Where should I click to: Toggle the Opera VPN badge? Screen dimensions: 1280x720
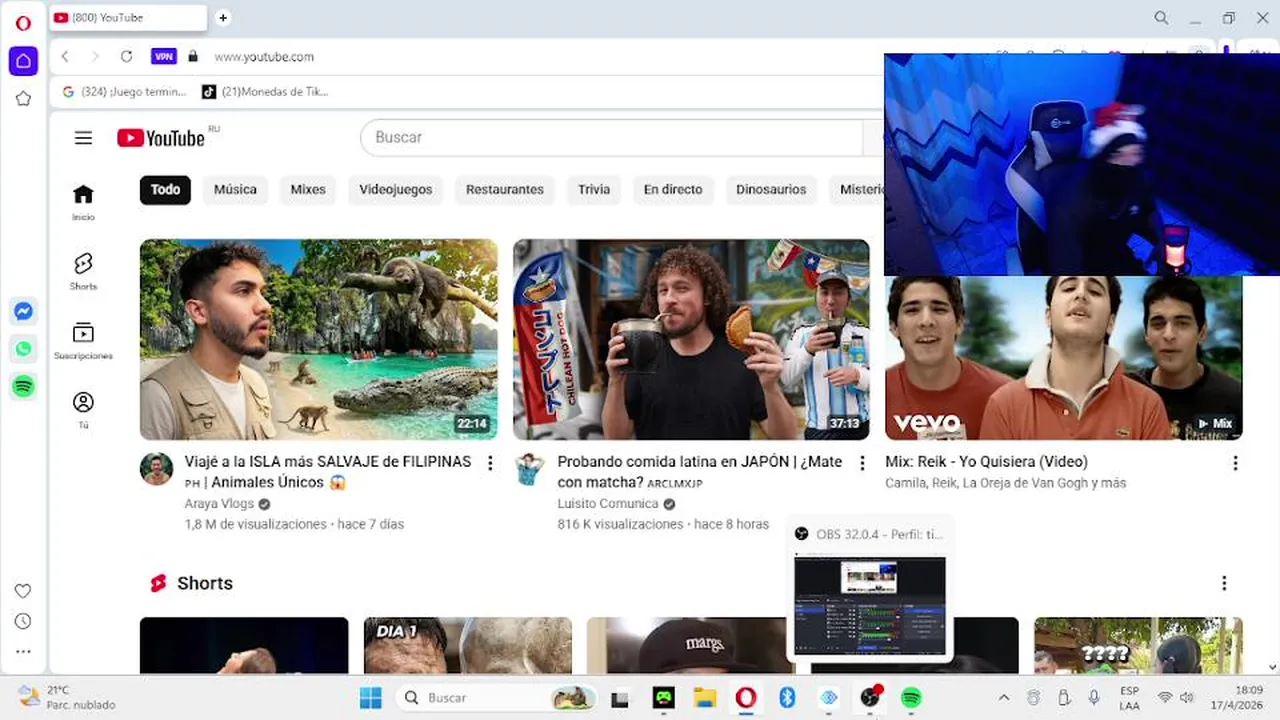pyautogui.click(x=164, y=57)
